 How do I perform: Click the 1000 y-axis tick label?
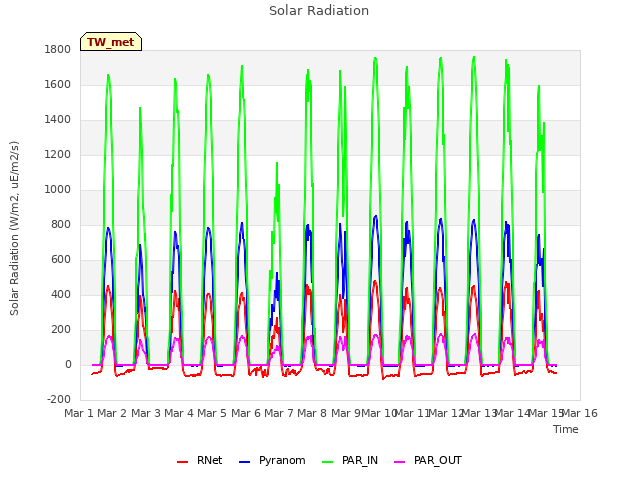58,189
